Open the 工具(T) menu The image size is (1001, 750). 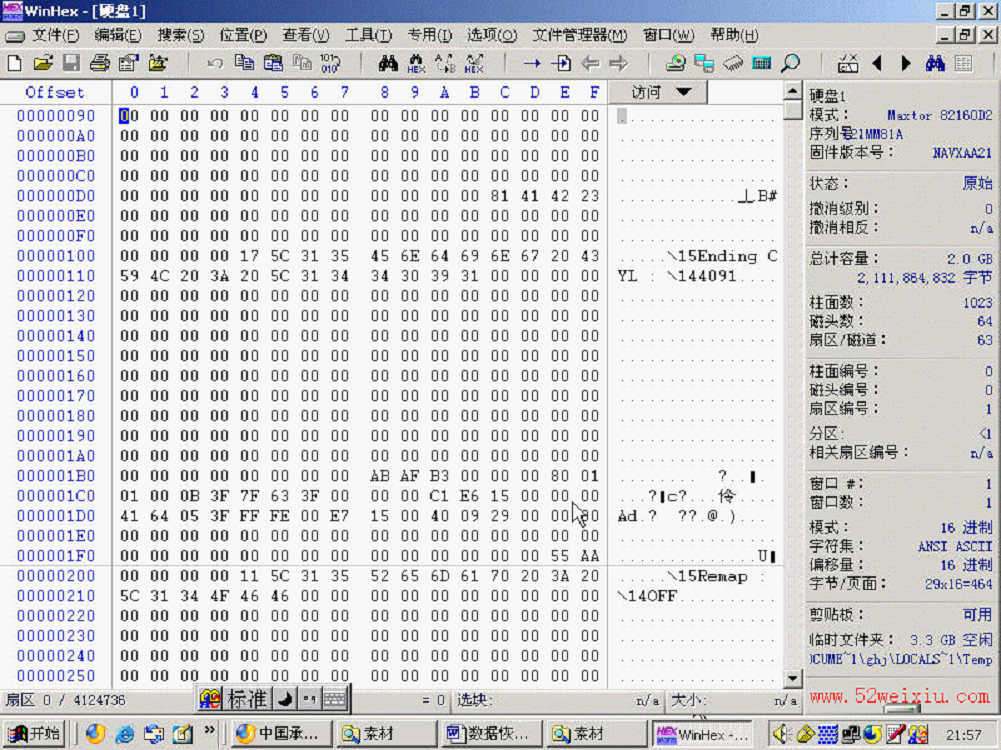click(x=368, y=35)
